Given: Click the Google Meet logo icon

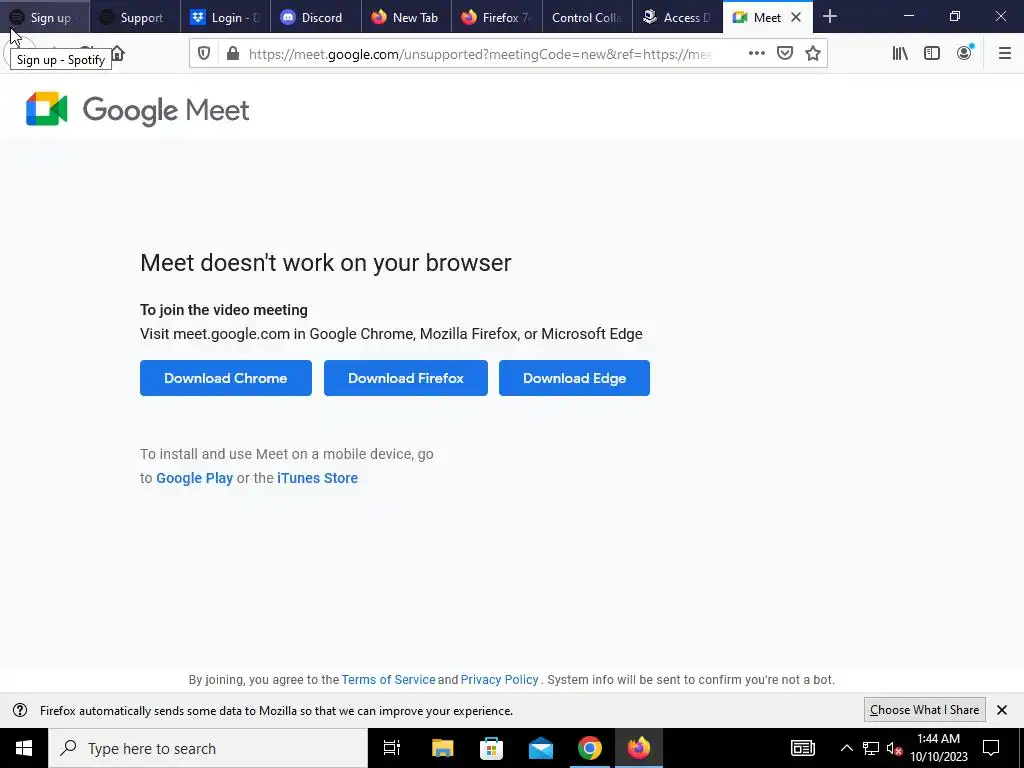Looking at the screenshot, I should click(x=46, y=109).
